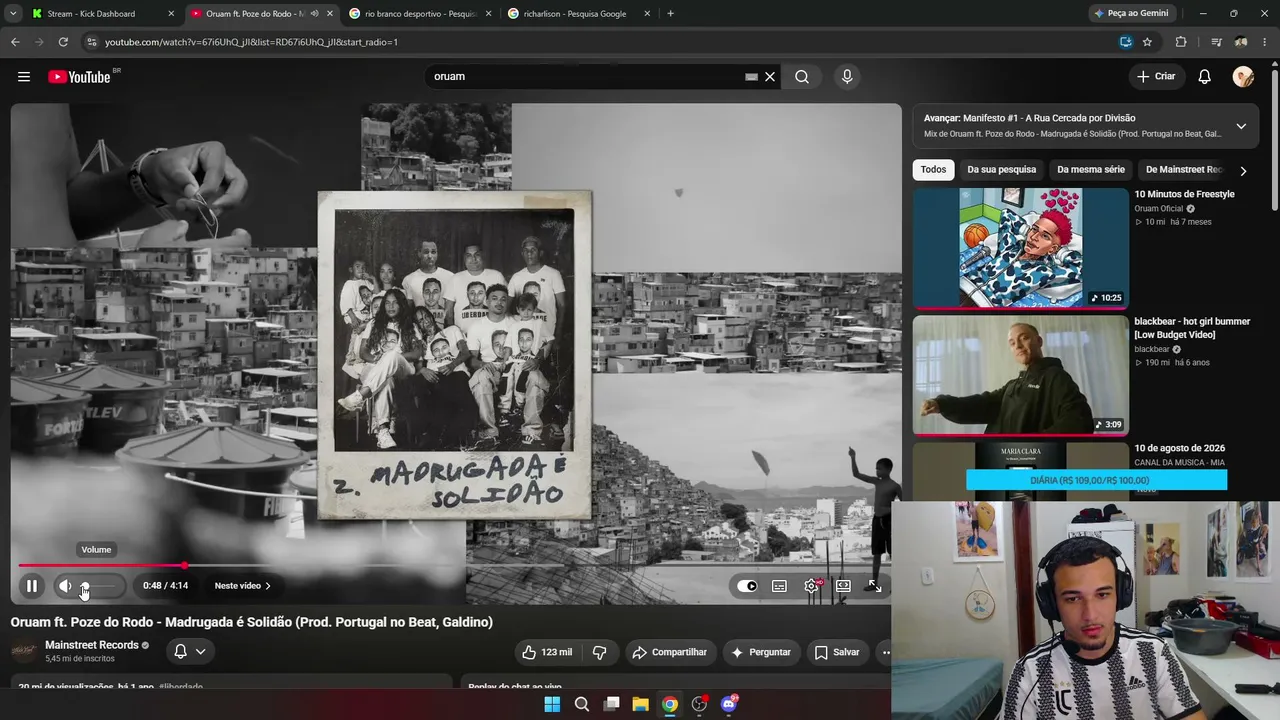Switch to the "richarlison - Pesquisa Google" tab
Screen dimensions: 1280x720
578,14
